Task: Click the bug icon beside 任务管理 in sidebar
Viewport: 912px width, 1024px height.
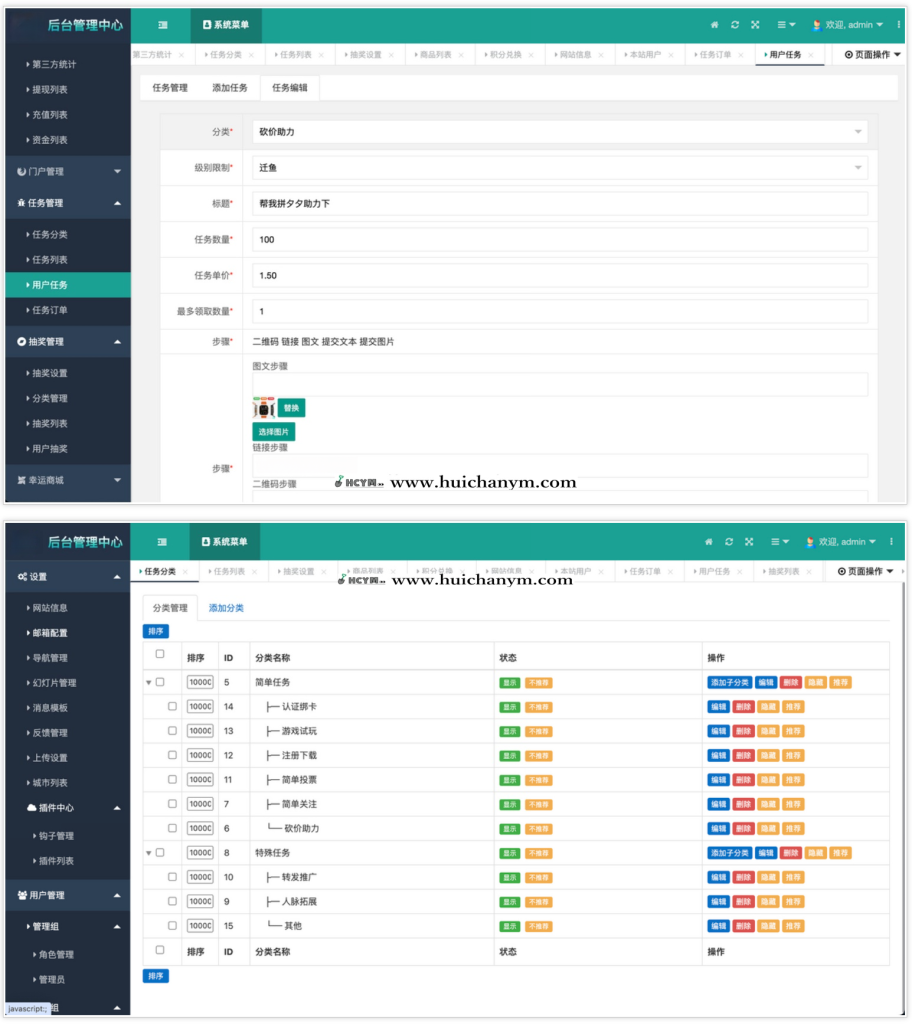Action: (22, 203)
